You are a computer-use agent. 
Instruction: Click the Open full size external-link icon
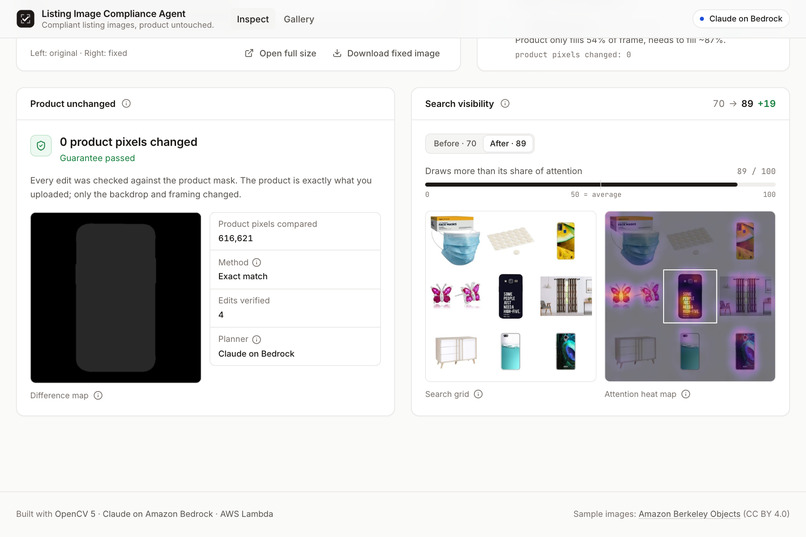pos(249,53)
